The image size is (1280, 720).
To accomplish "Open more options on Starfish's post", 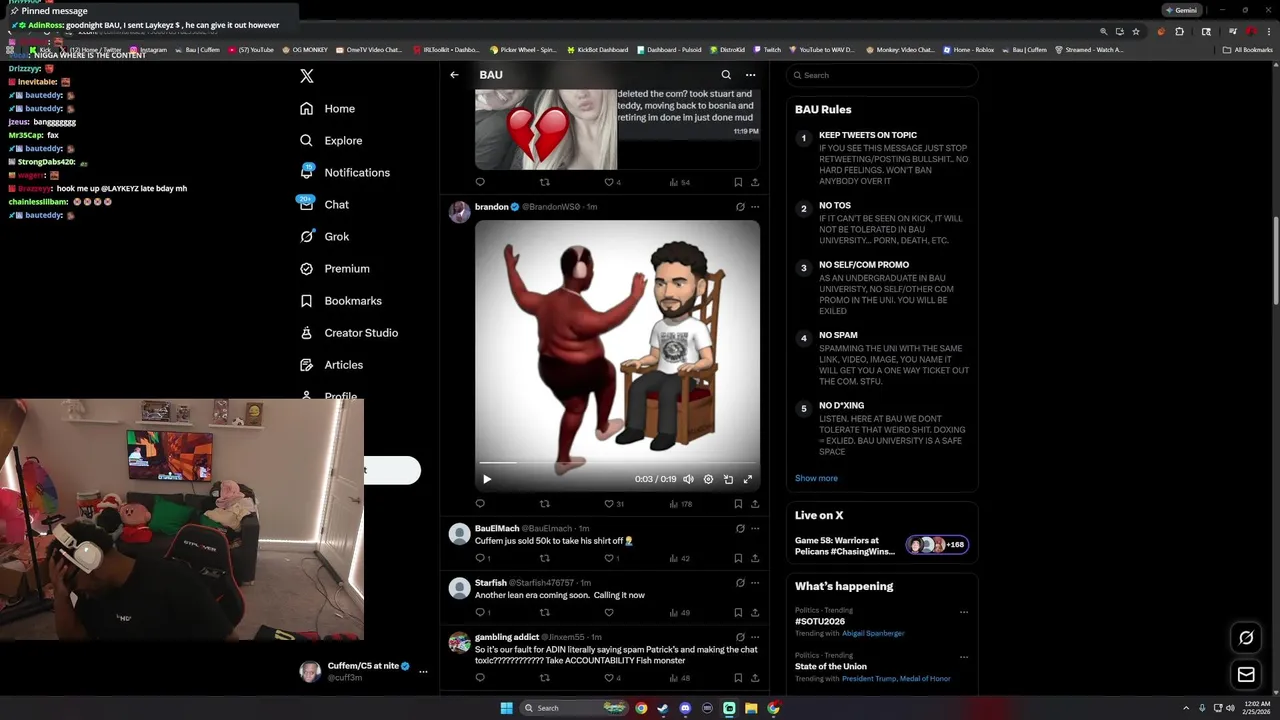I will 755,582.
